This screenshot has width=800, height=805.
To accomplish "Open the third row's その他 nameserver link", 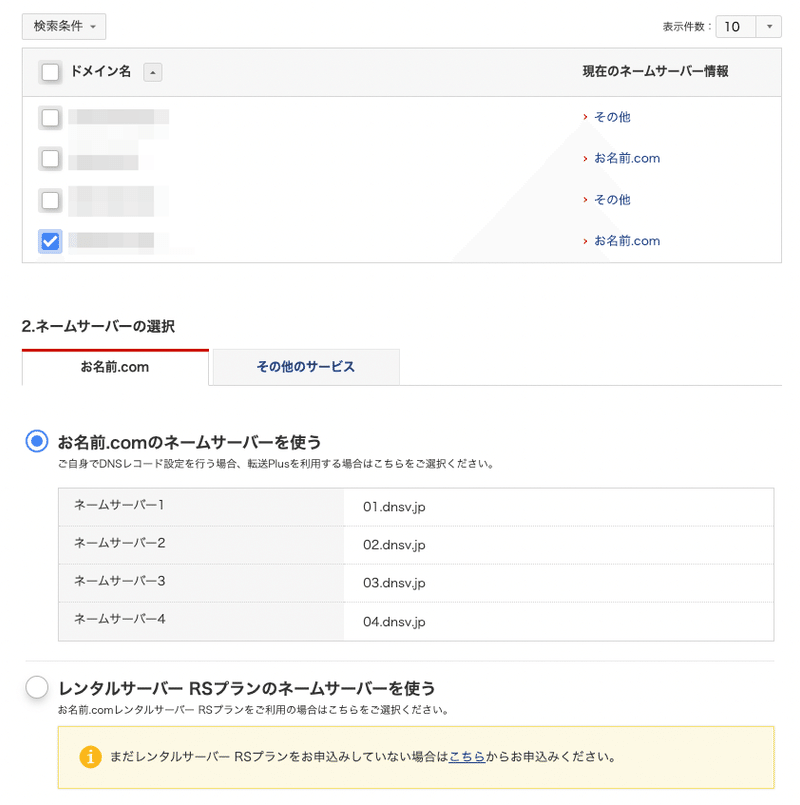I will click(x=612, y=200).
